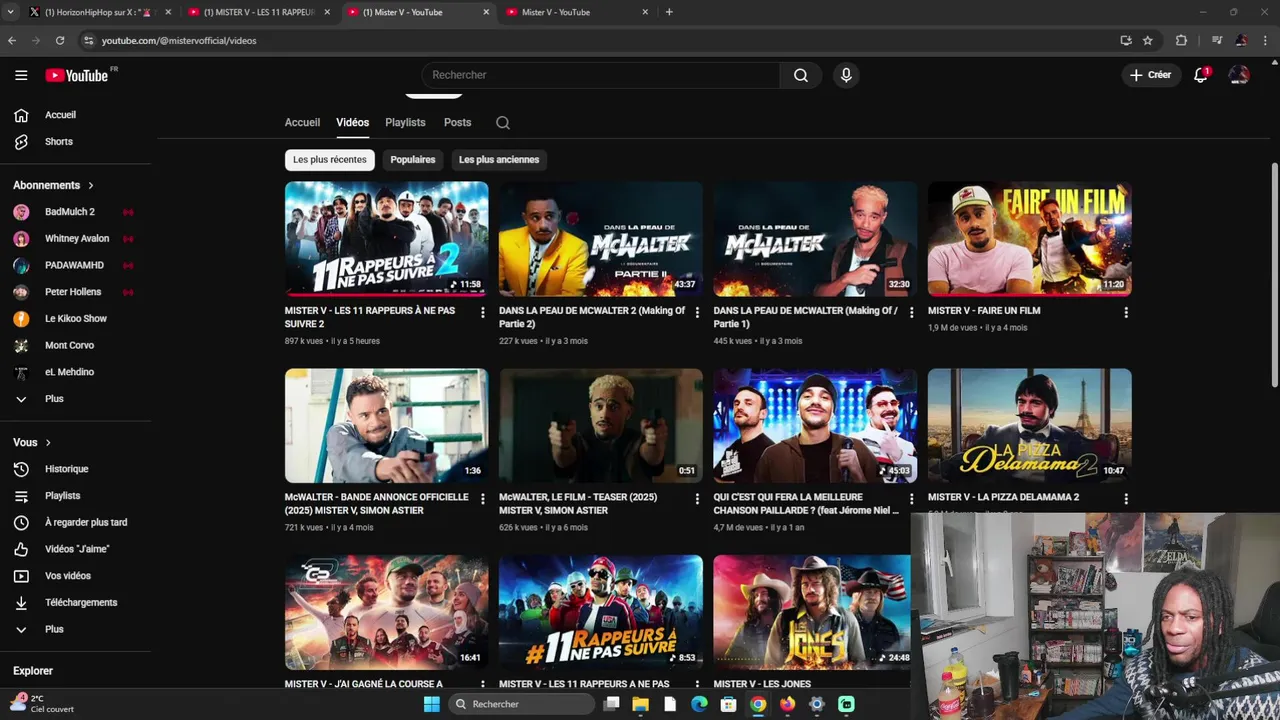This screenshot has width=1280, height=720.
Task: Play La Pizza Delamama 2 thumbnail
Action: tap(1030, 425)
